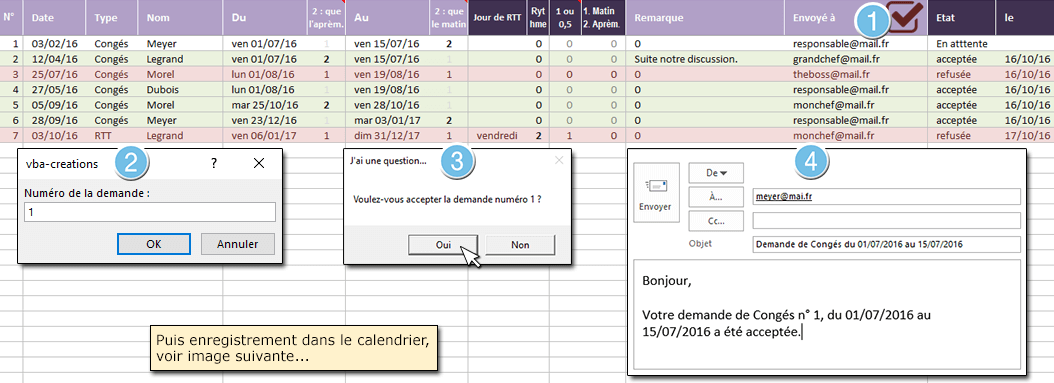Select the Envoyé à column header
Screen dimensions: 1054x383
click(x=856, y=18)
